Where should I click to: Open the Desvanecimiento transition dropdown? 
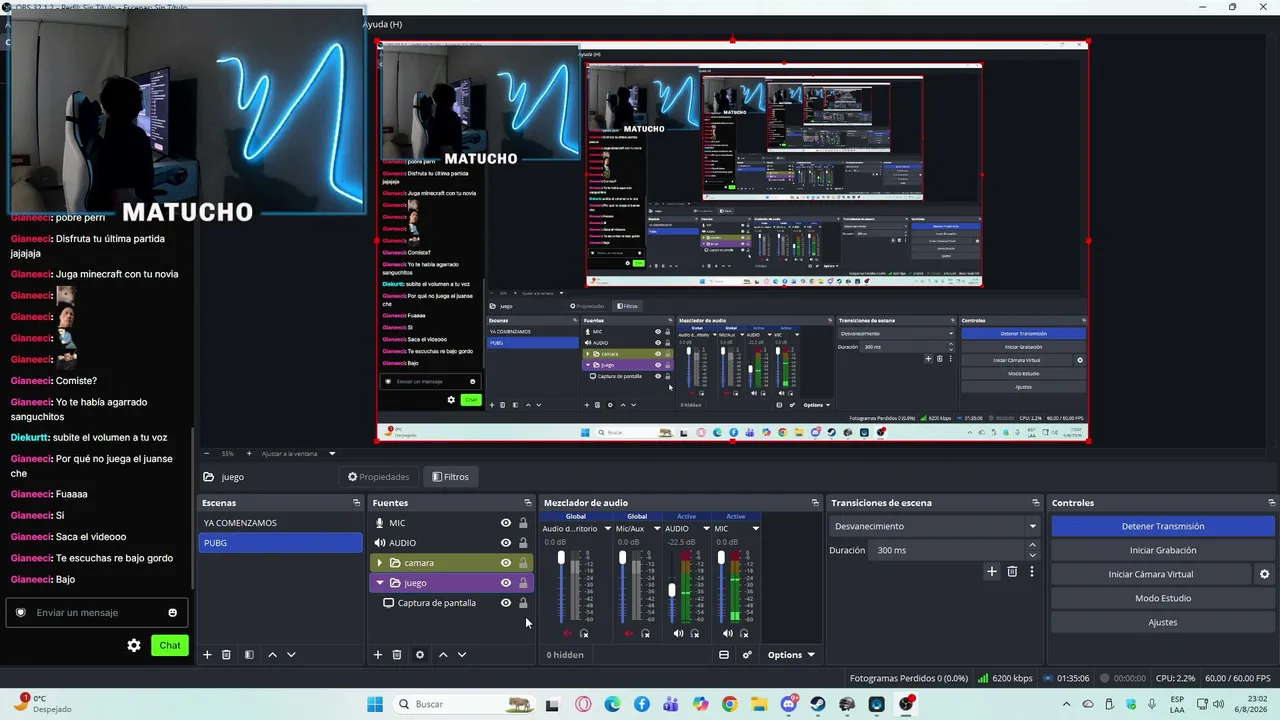pyautogui.click(x=936, y=526)
